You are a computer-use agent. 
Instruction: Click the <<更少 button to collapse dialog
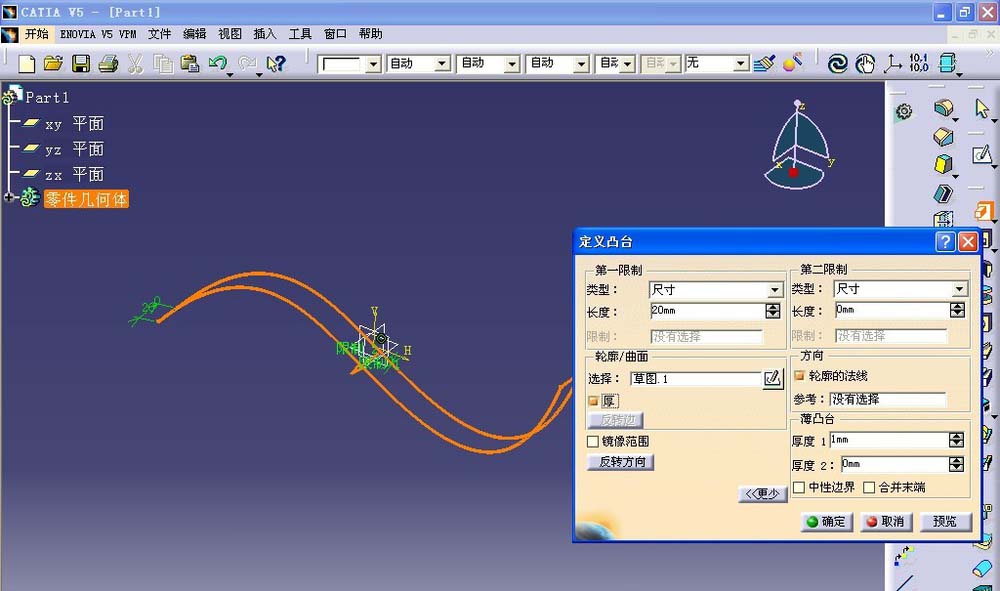[763, 493]
